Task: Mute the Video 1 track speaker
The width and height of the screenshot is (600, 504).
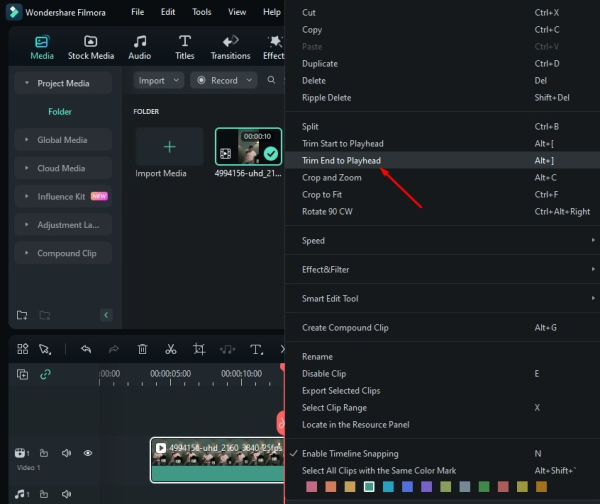Action: 66,453
